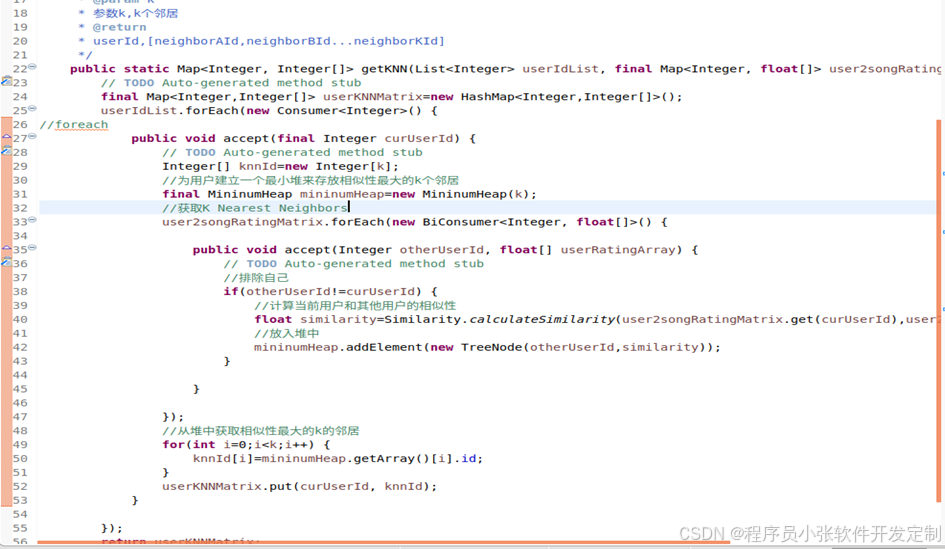Click the '// TODO Auto-generated method stub' on line 23
The image size is (945, 549).
click(x=231, y=83)
